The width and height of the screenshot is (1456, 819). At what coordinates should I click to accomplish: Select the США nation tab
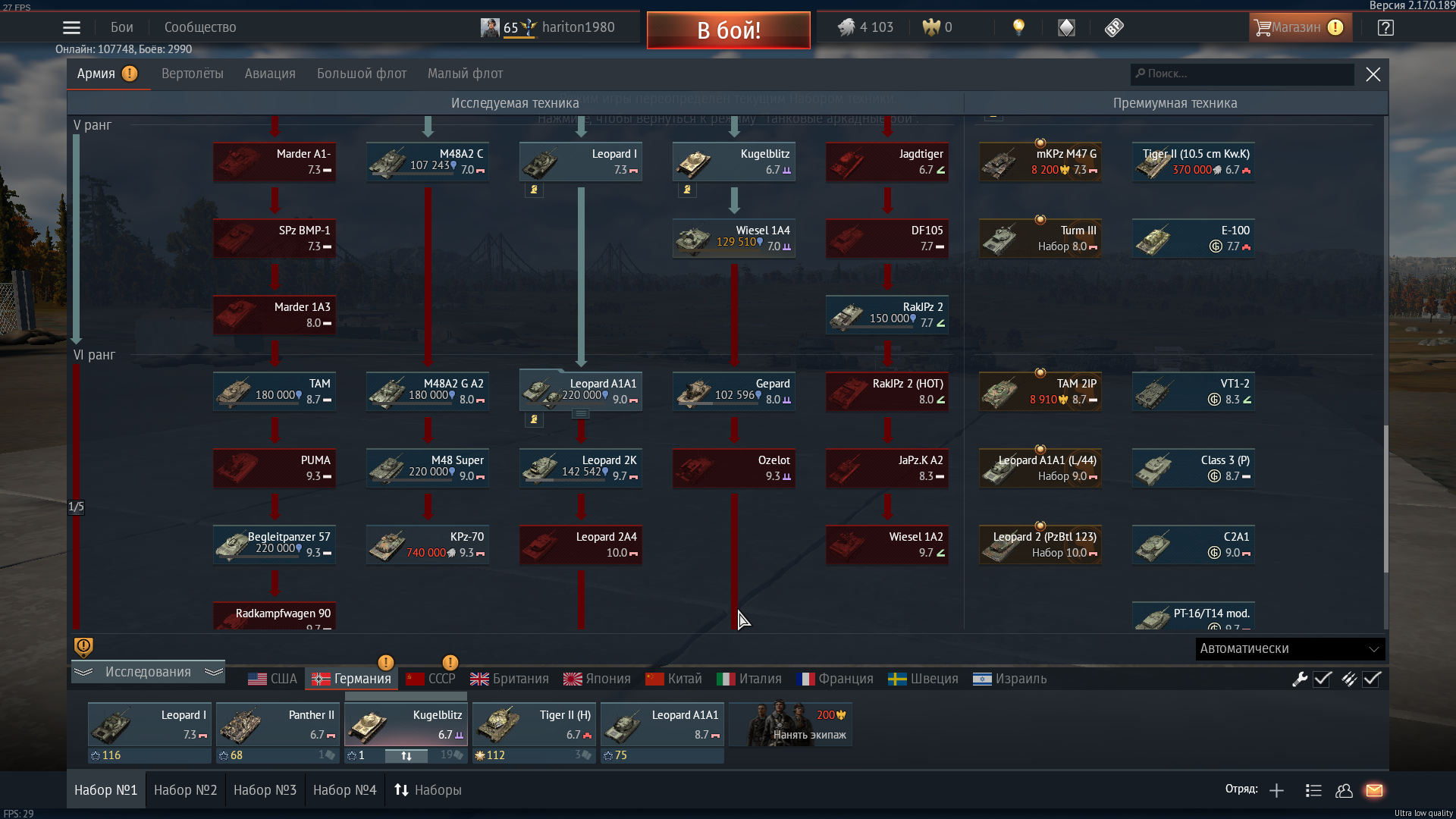272,679
